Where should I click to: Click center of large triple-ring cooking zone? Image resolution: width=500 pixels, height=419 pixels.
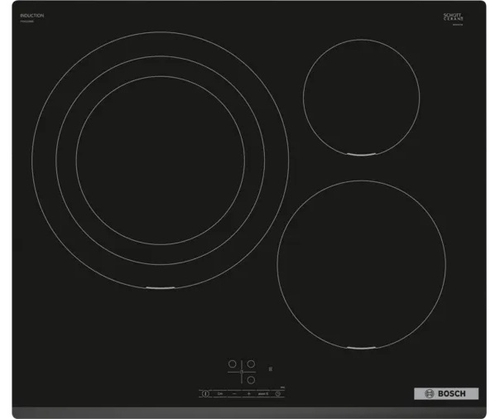tap(160, 160)
